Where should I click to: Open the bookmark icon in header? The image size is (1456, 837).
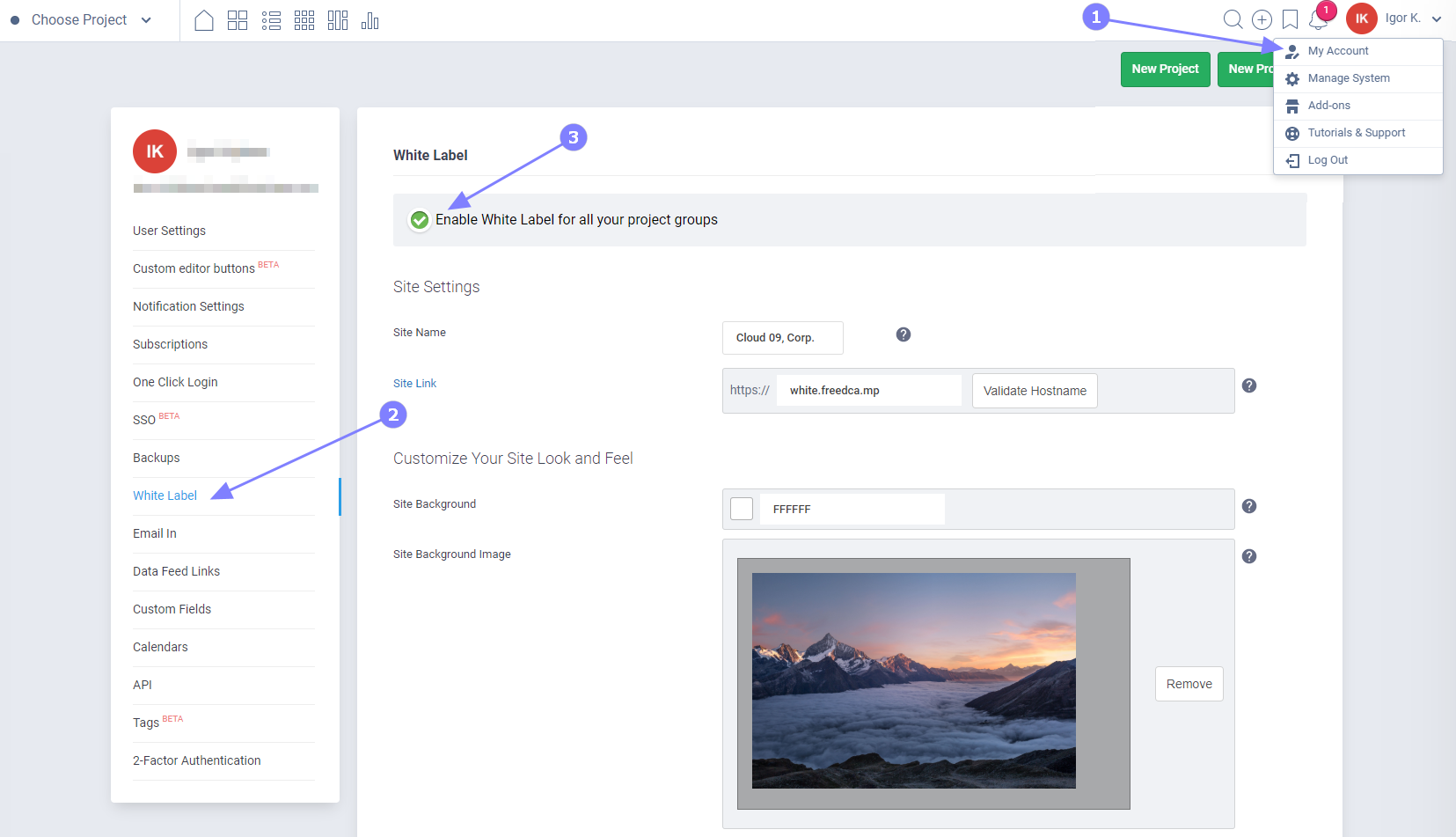1290,19
